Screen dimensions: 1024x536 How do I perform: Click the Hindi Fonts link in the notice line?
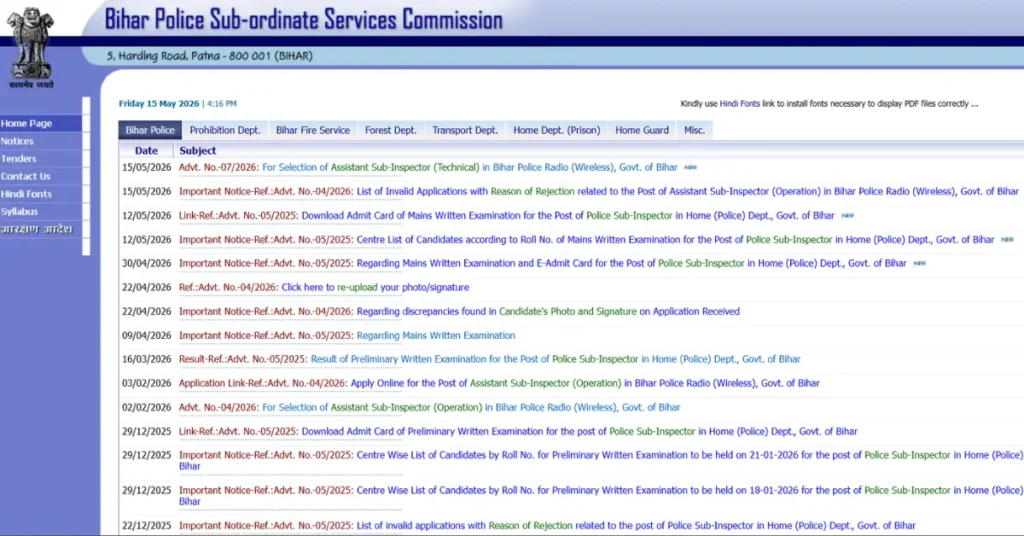point(740,104)
